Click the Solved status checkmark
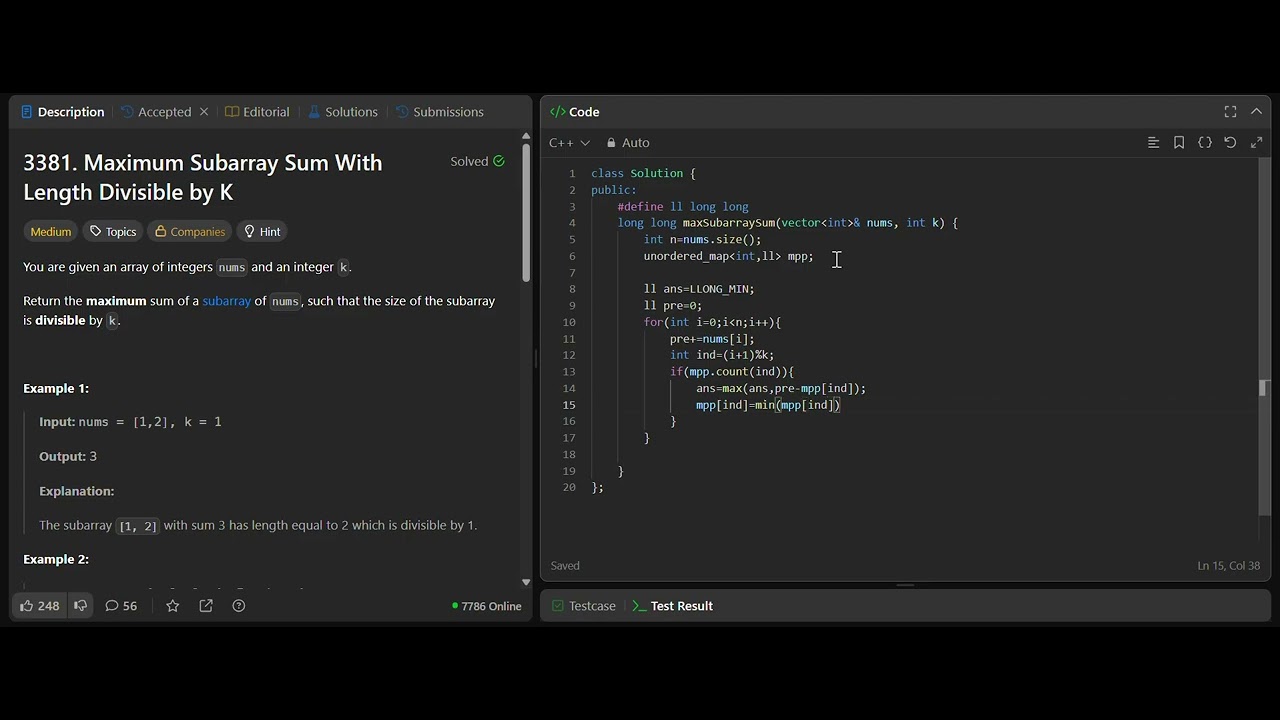Image resolution: width=1280 pixels, height=720 pixels. (x=499, y=161)
